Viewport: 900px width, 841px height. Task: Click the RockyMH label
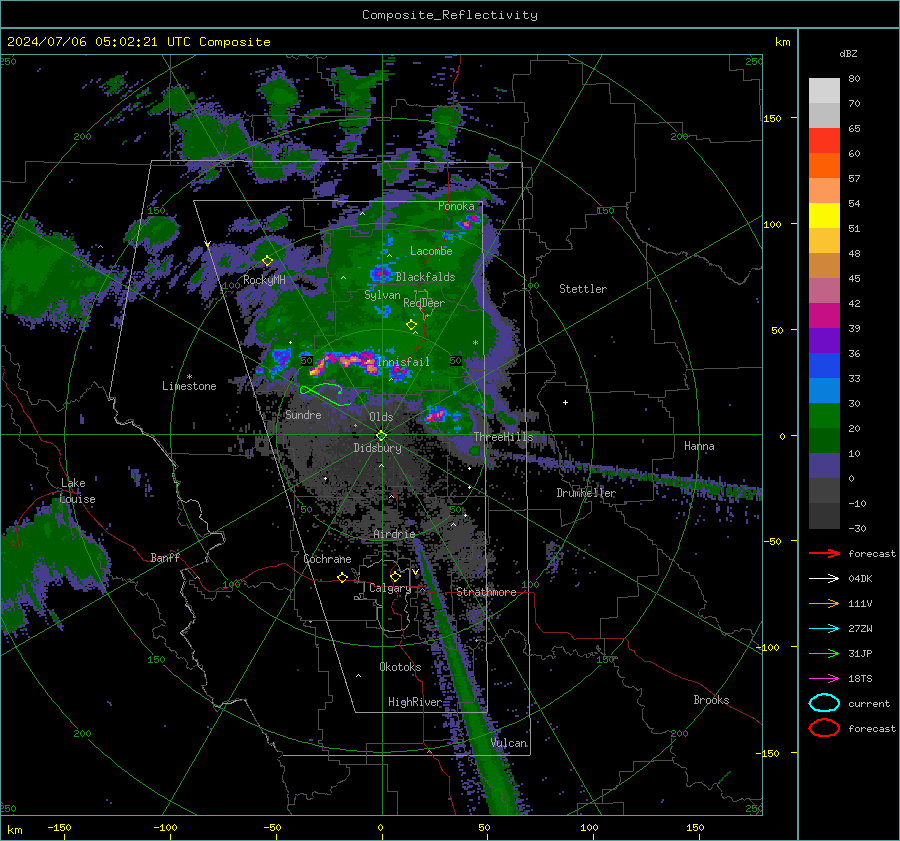tap(264, 280)
